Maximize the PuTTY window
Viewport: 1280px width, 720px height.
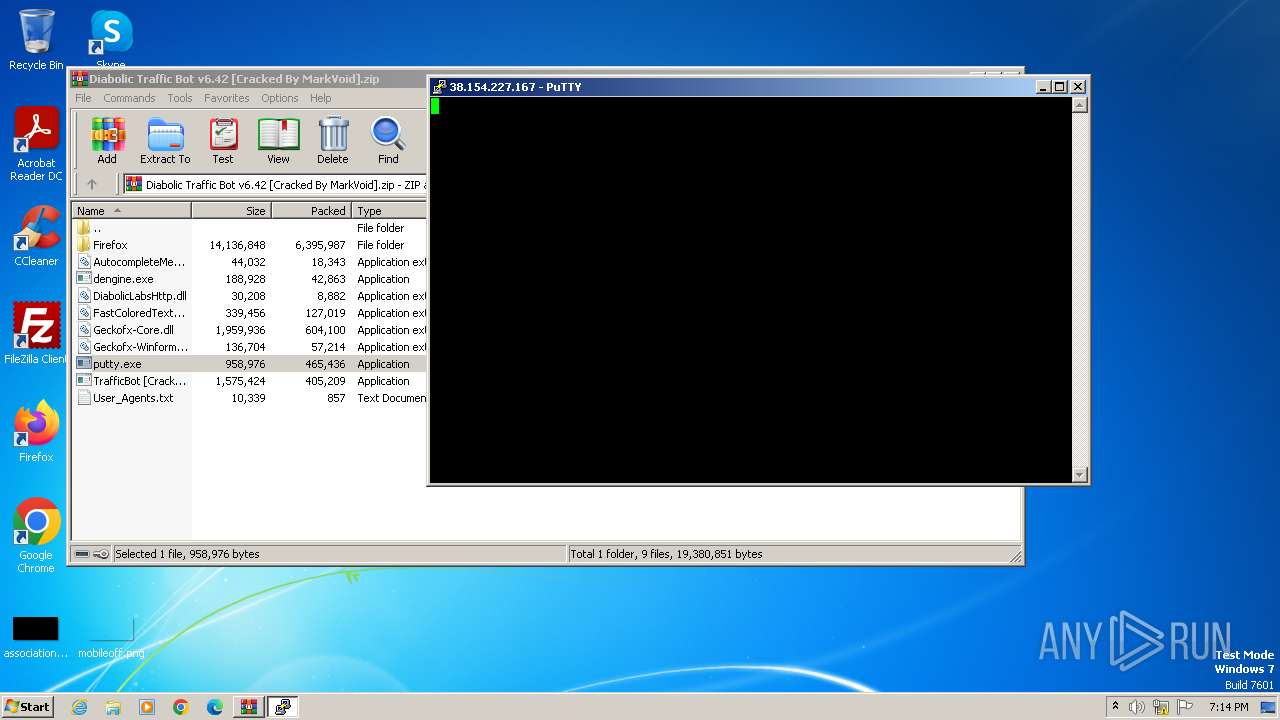tap(1060, 87)
